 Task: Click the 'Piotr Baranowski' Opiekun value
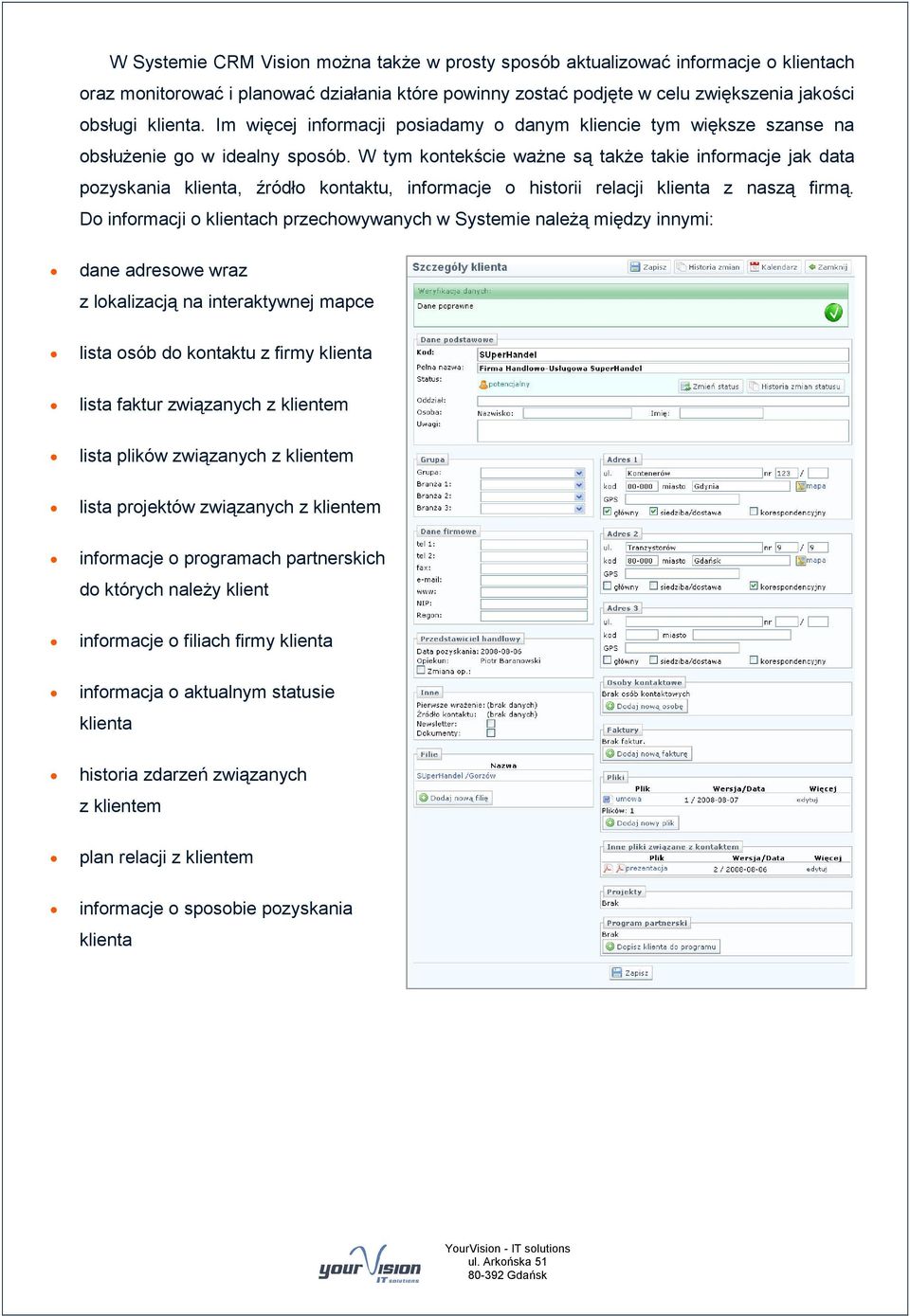tap(510, 661)
